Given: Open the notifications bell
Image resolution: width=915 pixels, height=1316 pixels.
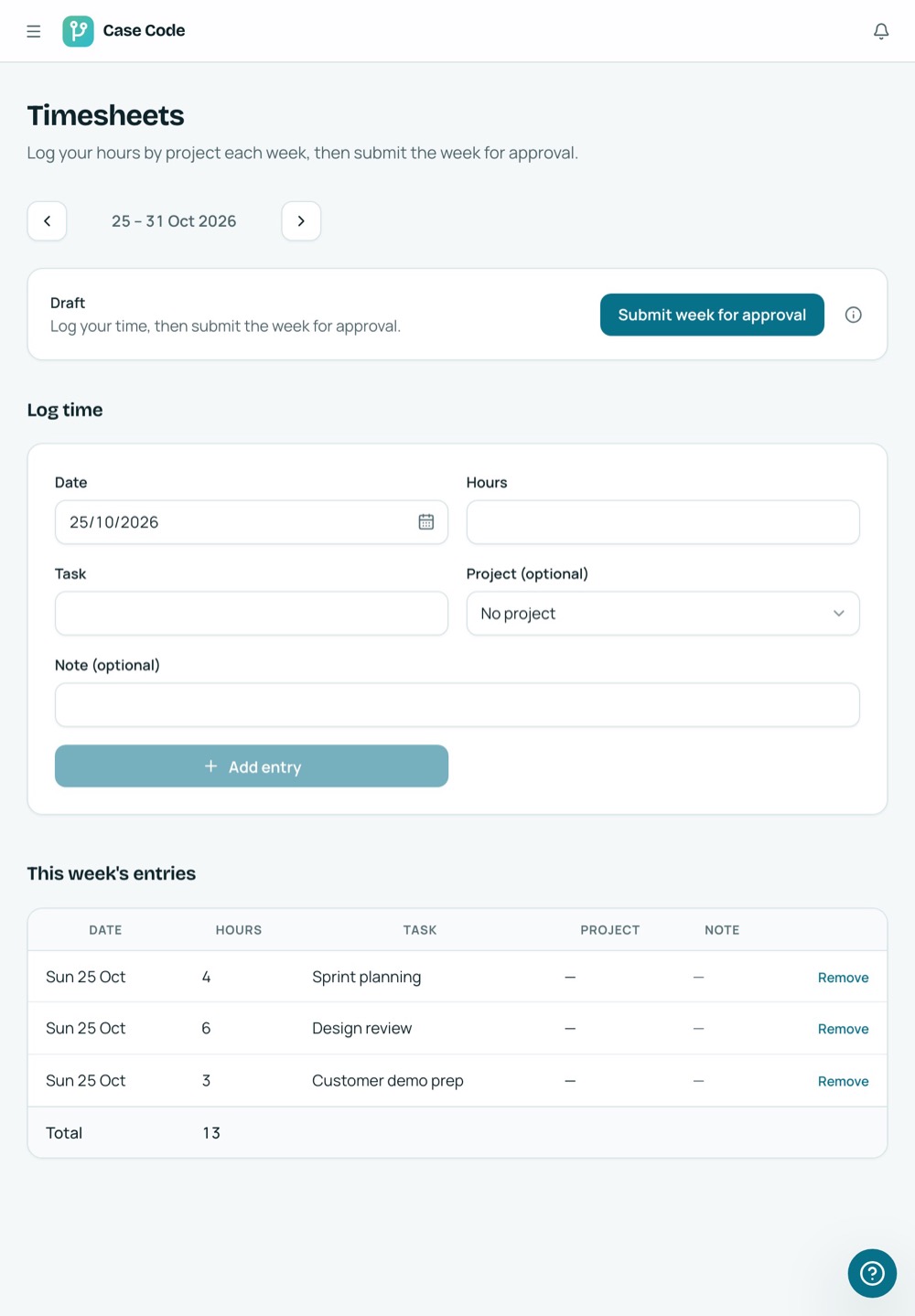Looking at the screenshot, I should point(881,31).
